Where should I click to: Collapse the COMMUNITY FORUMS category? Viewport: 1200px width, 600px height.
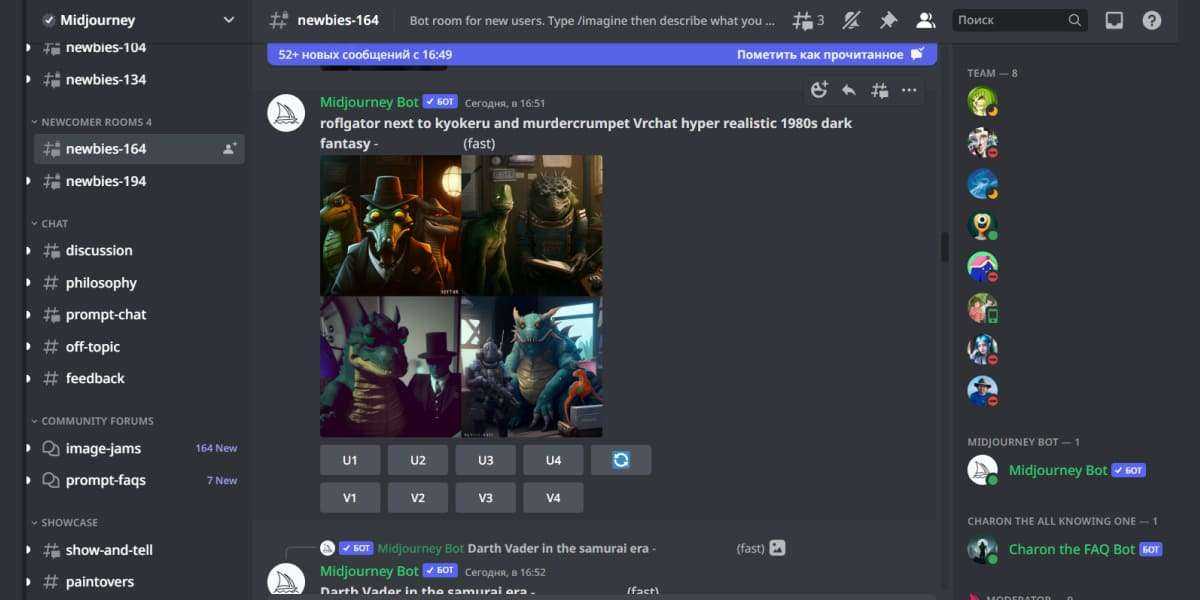click(97, 421)
